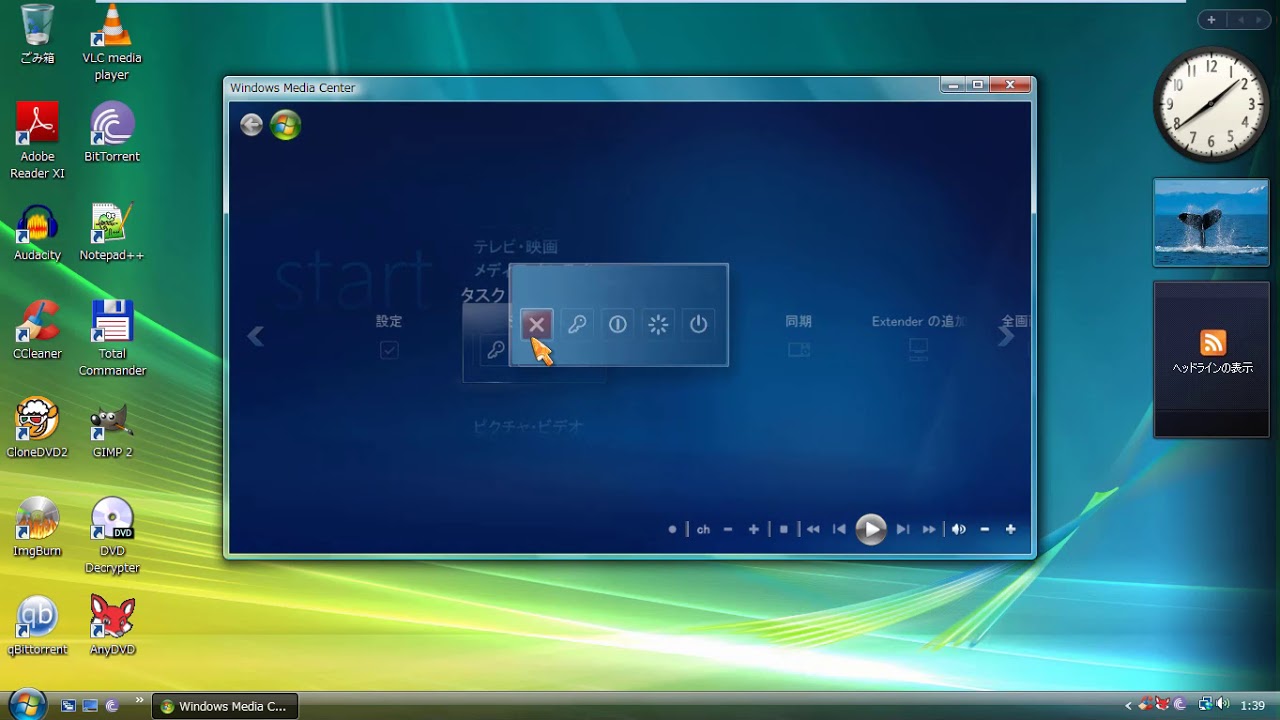The height and width of the screenshot is (720, 1280).
Task: Open qBittorrent desktop shortcut
Action: pyautogui.click(x=37, y=625)
